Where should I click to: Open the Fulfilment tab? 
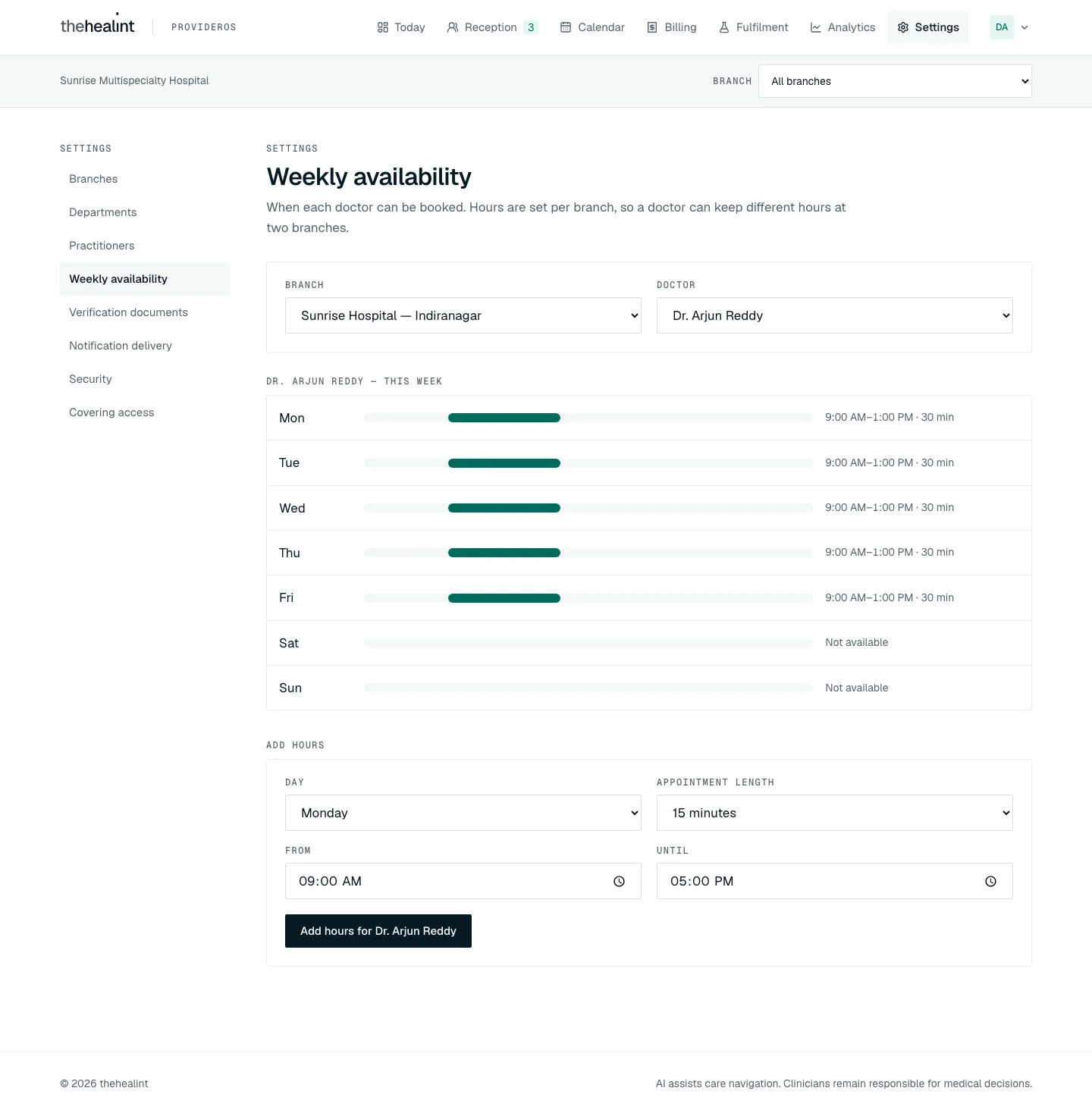click(x=754, y=27)
